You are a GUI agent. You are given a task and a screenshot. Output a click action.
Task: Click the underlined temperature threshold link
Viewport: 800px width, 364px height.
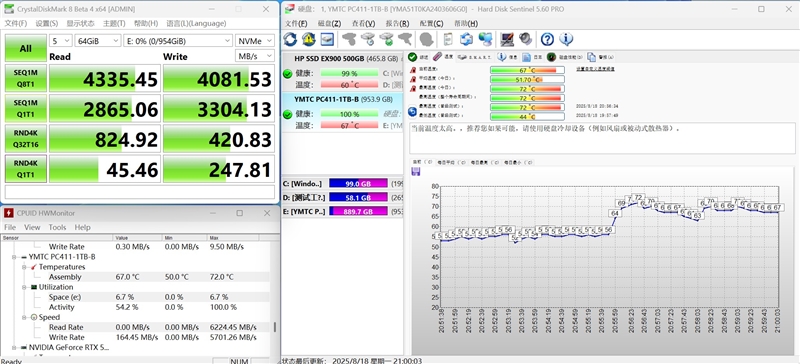tap(595, 68)
